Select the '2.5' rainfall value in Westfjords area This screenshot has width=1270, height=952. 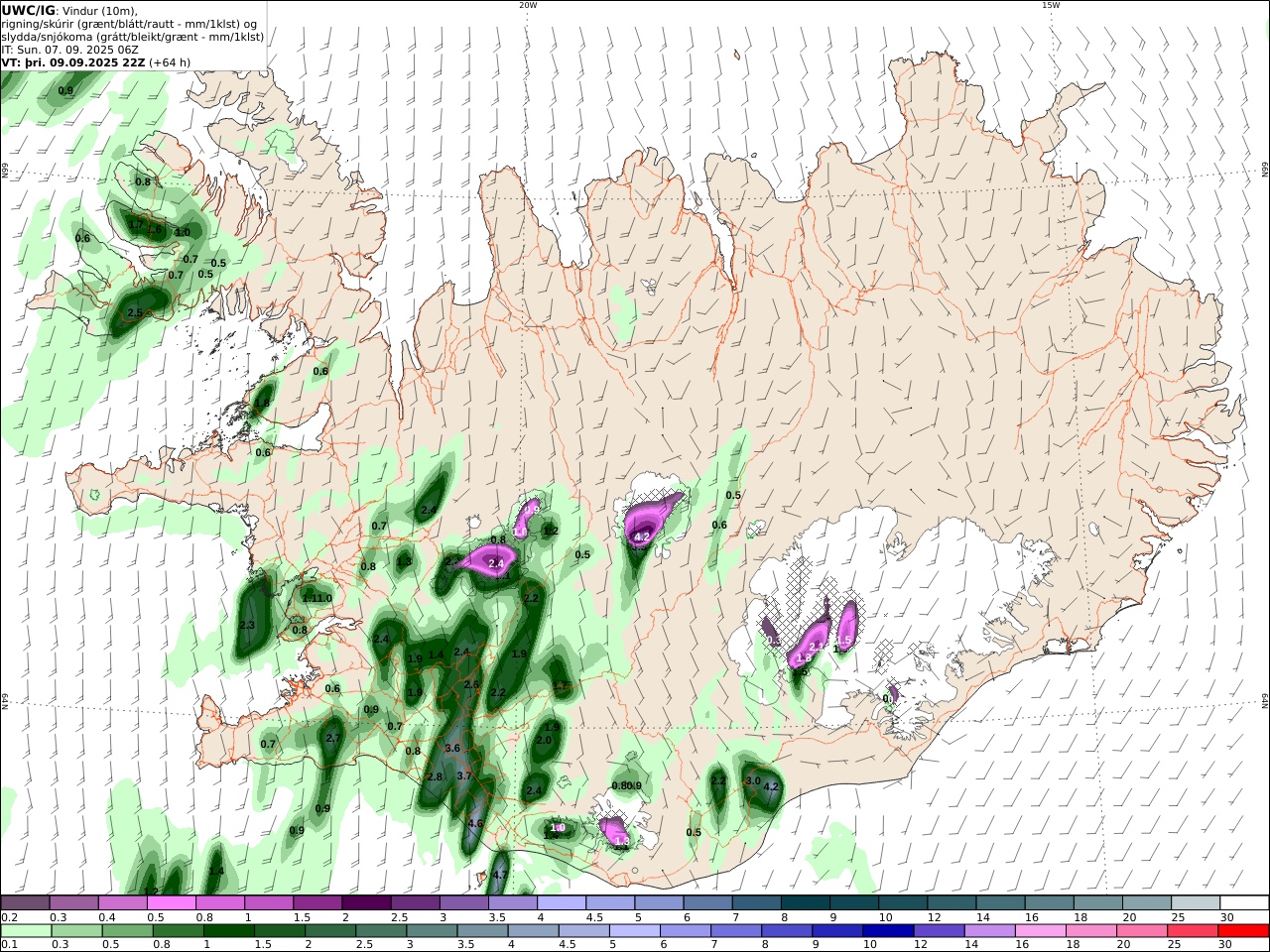(x=136, y=313)
